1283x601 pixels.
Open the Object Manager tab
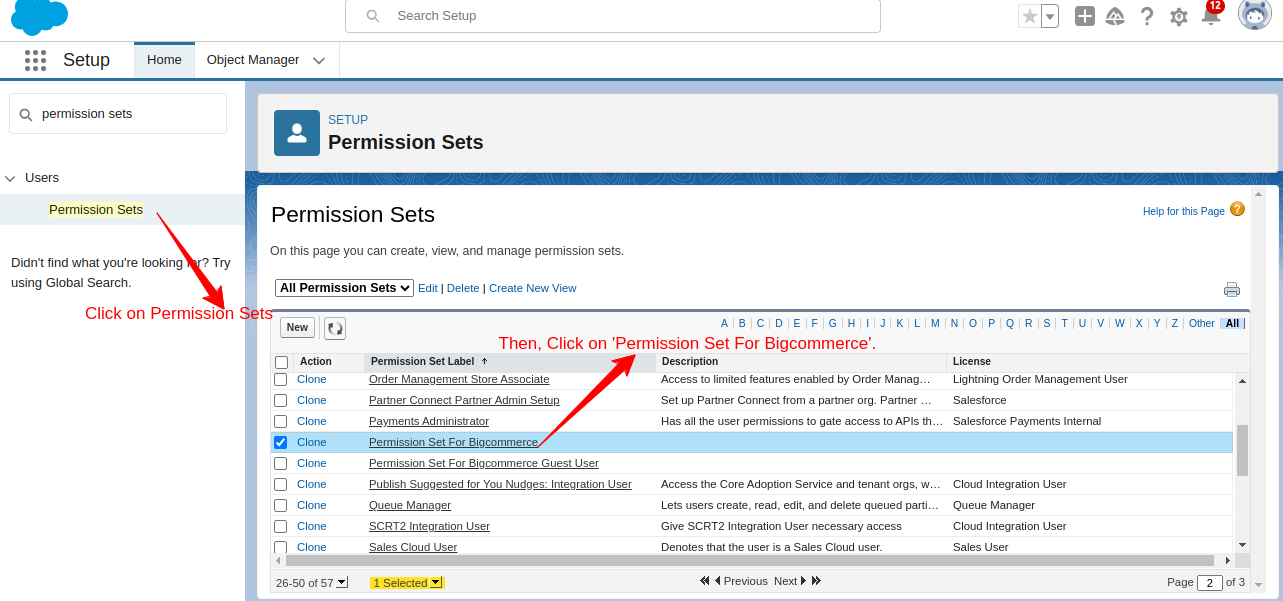[253, 60]
